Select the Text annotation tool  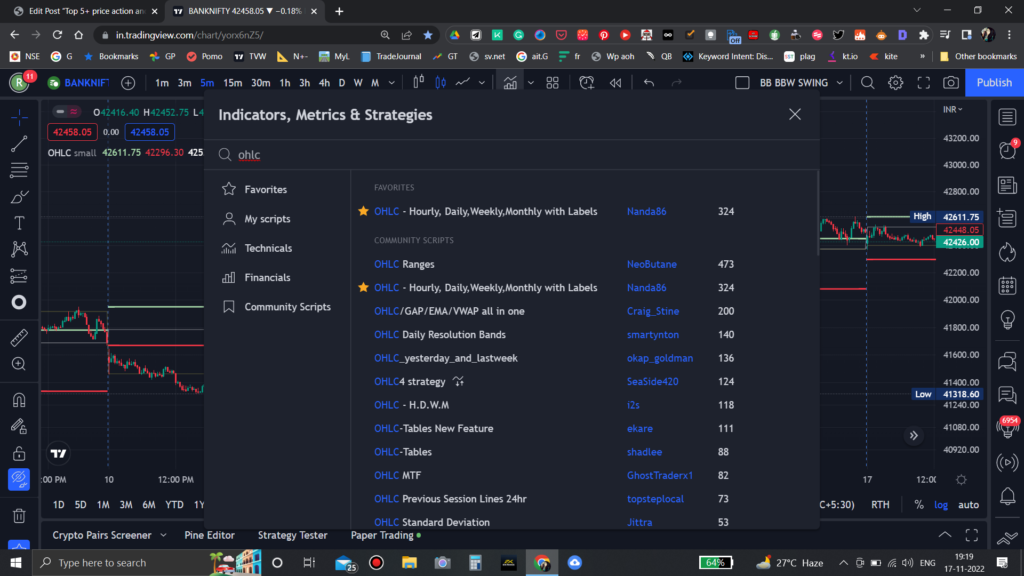coord(19,223)
